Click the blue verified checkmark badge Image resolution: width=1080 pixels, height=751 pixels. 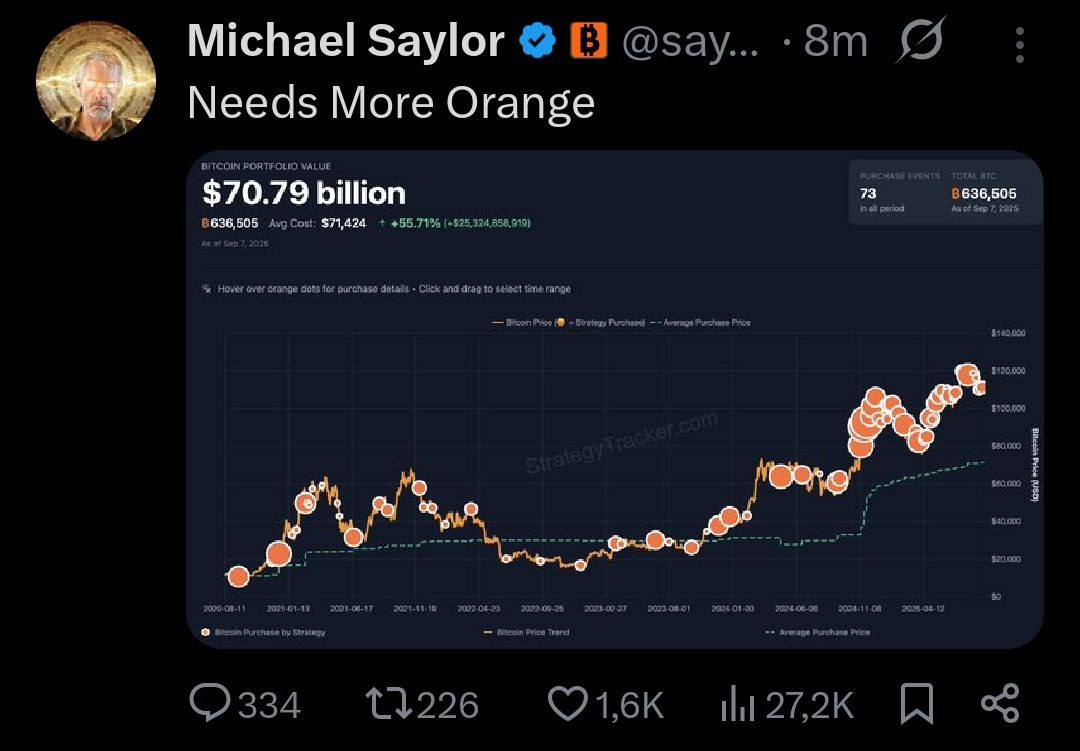[x=537, y=41]
